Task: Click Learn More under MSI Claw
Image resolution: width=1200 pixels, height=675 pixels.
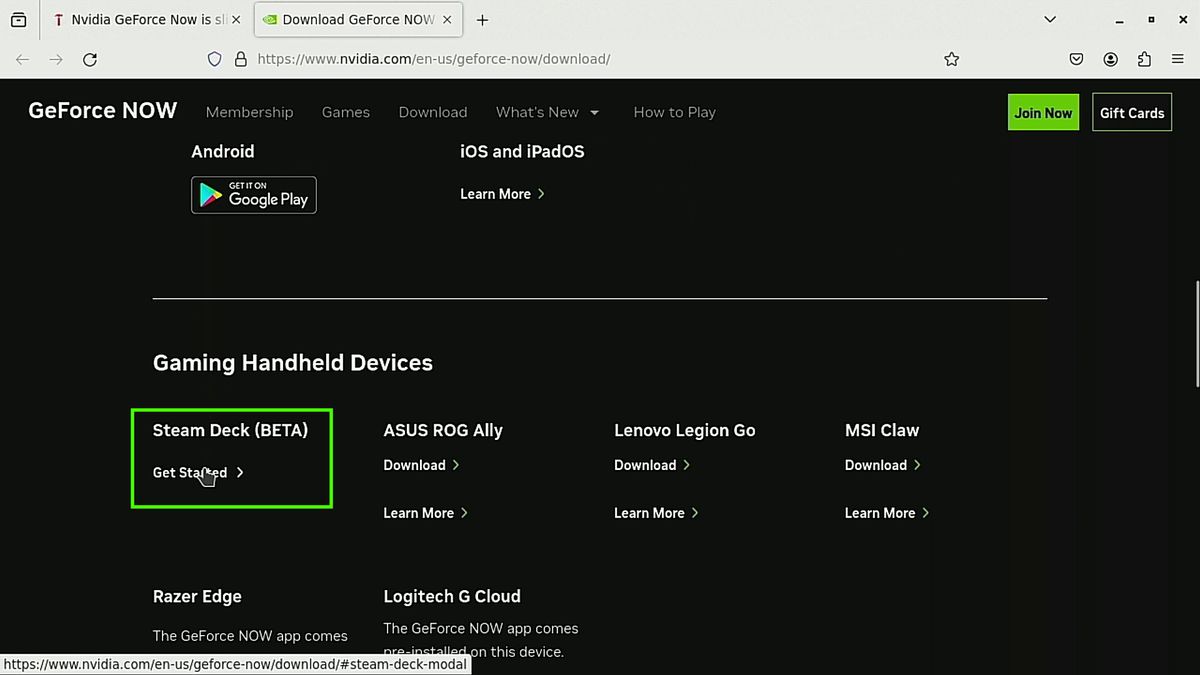Action: (879, 512)
